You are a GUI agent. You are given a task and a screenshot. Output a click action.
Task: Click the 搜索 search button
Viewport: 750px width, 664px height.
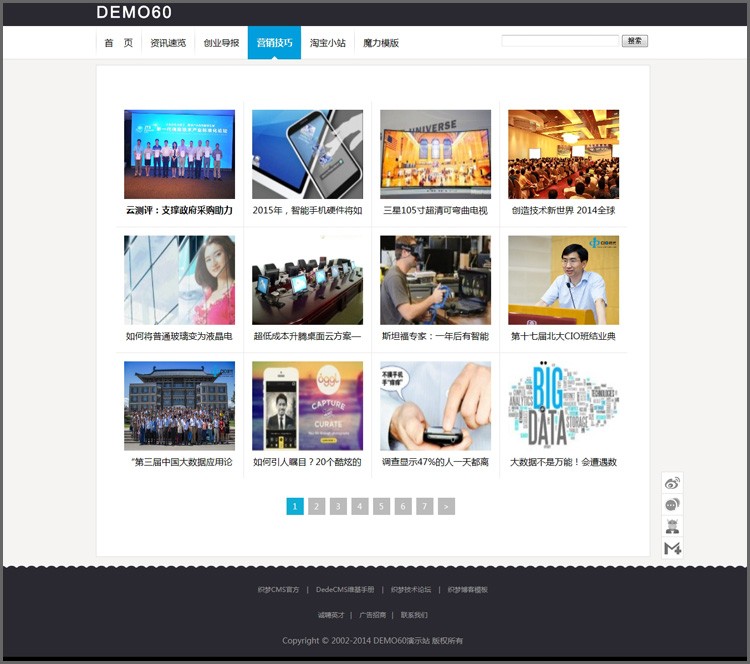tap(635, 41)
